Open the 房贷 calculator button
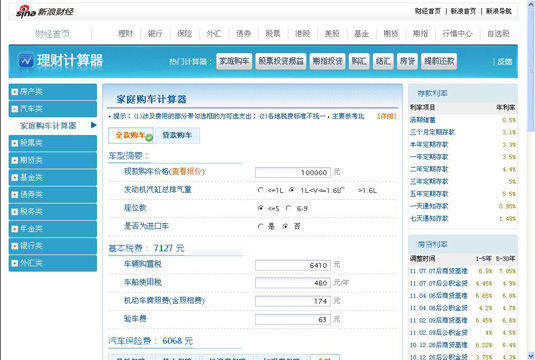 coord(407,61)
